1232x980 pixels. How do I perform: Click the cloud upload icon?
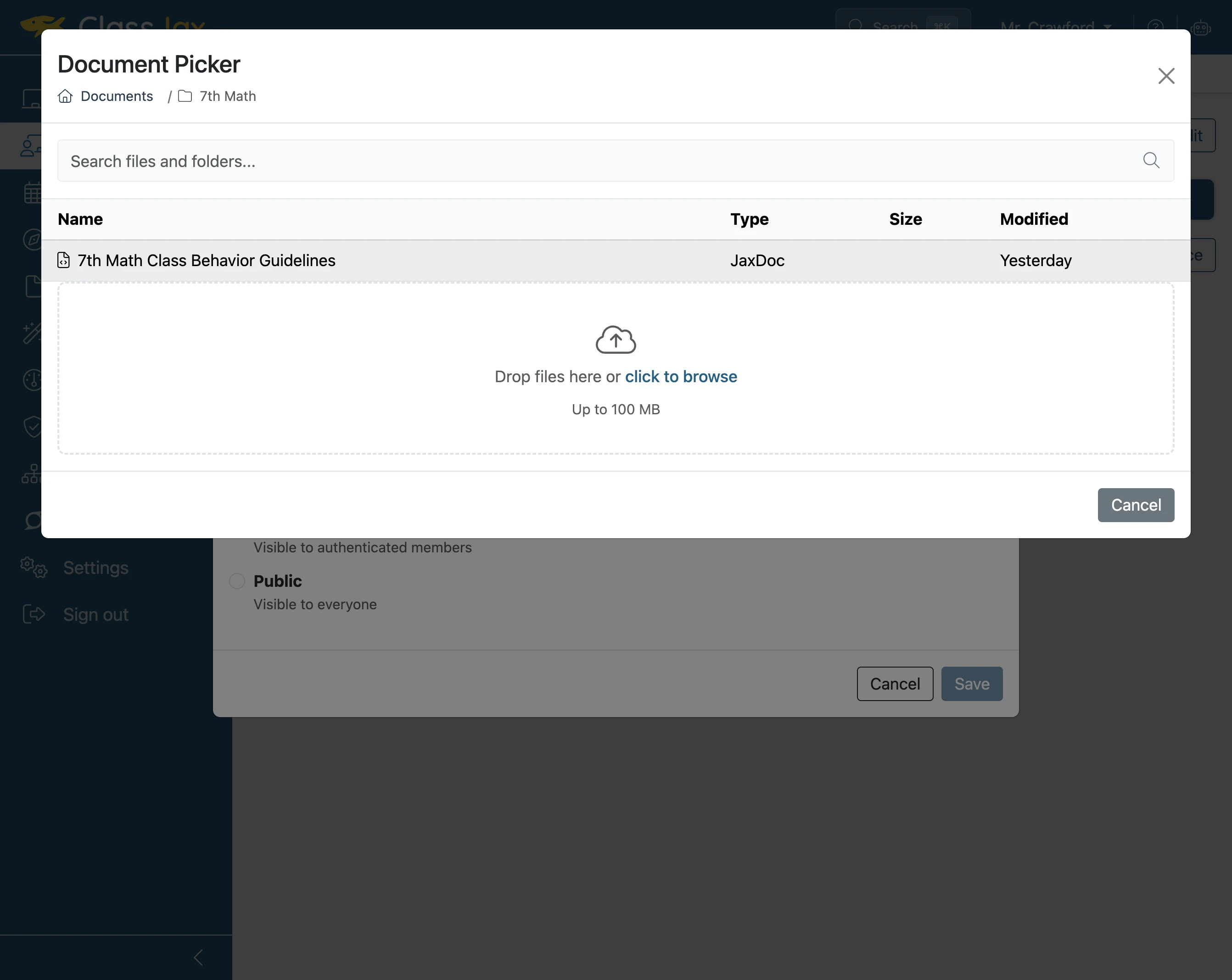[x=616, y=340]
